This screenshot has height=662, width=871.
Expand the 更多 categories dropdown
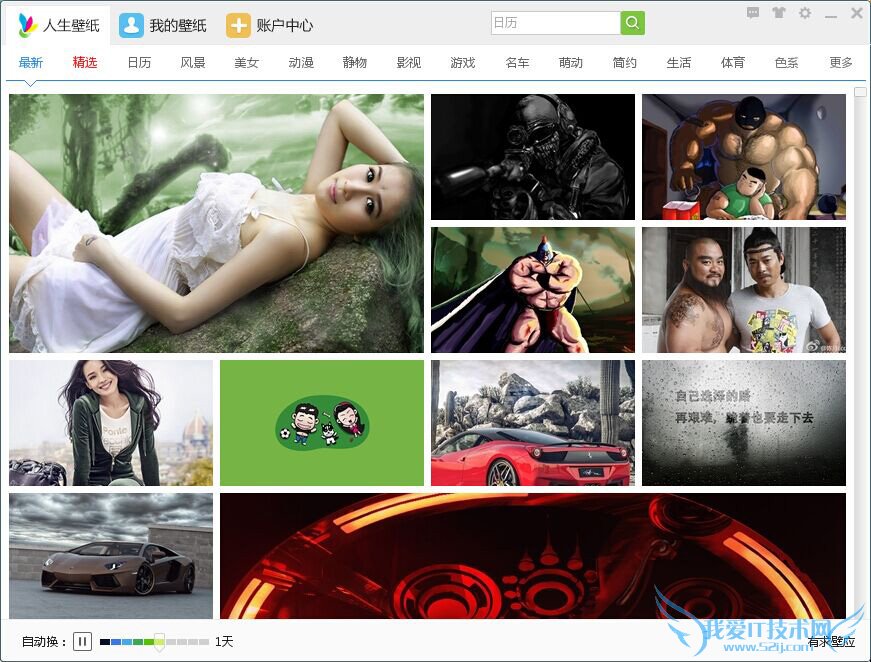click(839, 62)
